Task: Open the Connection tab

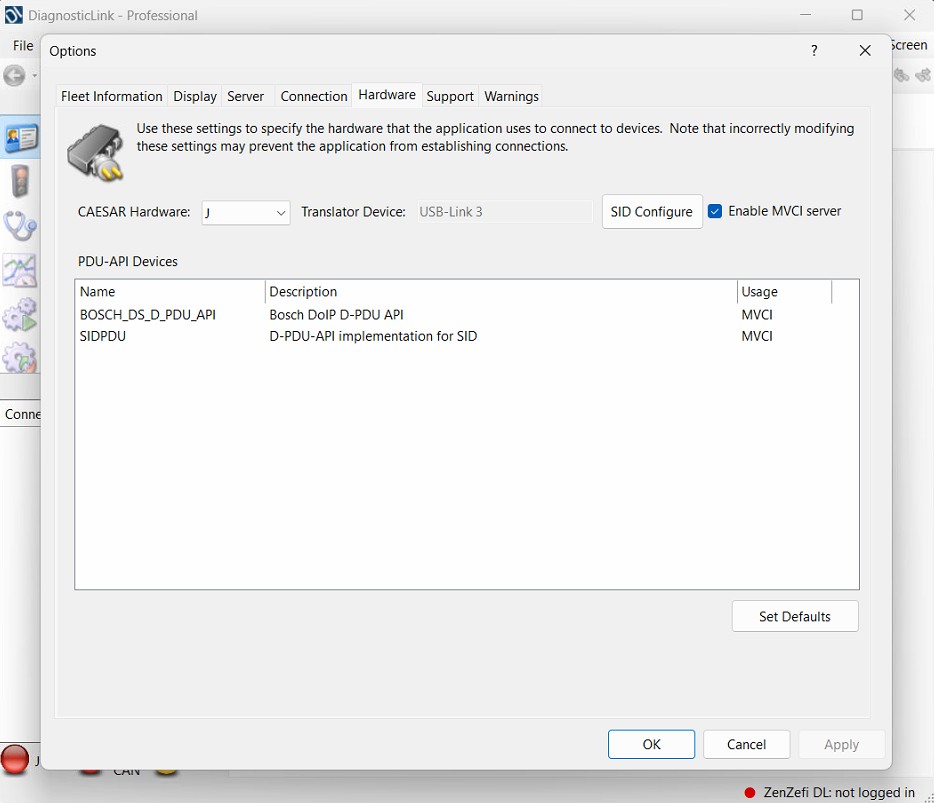Action: point(314,96)
